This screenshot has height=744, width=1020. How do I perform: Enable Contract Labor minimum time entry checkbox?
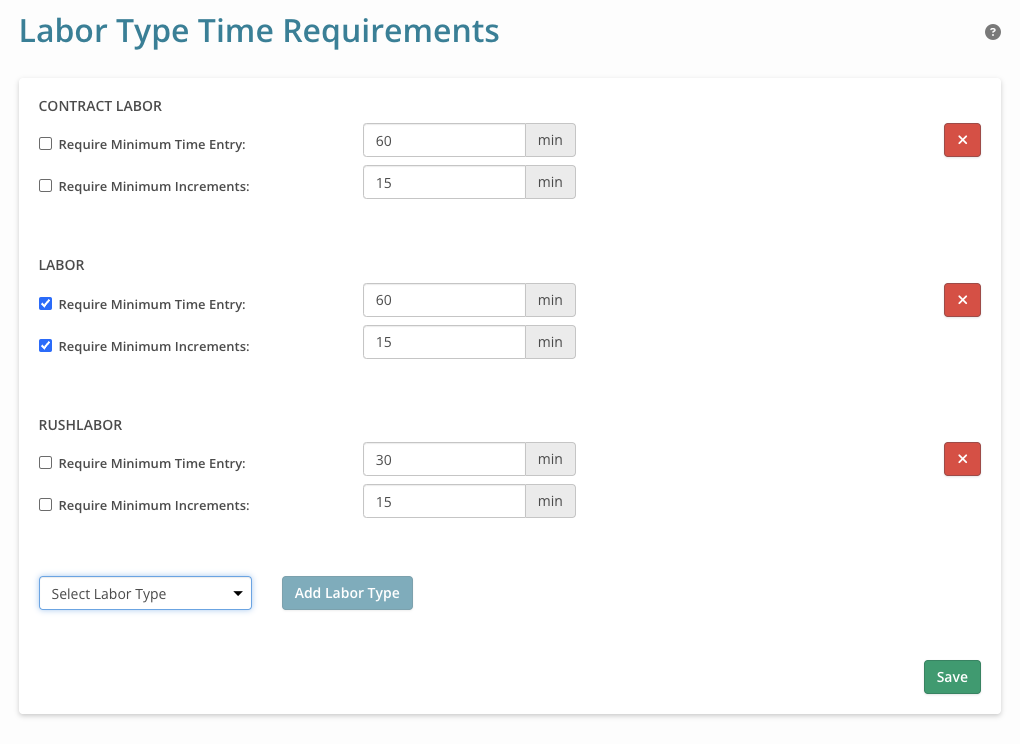point(45,144)
